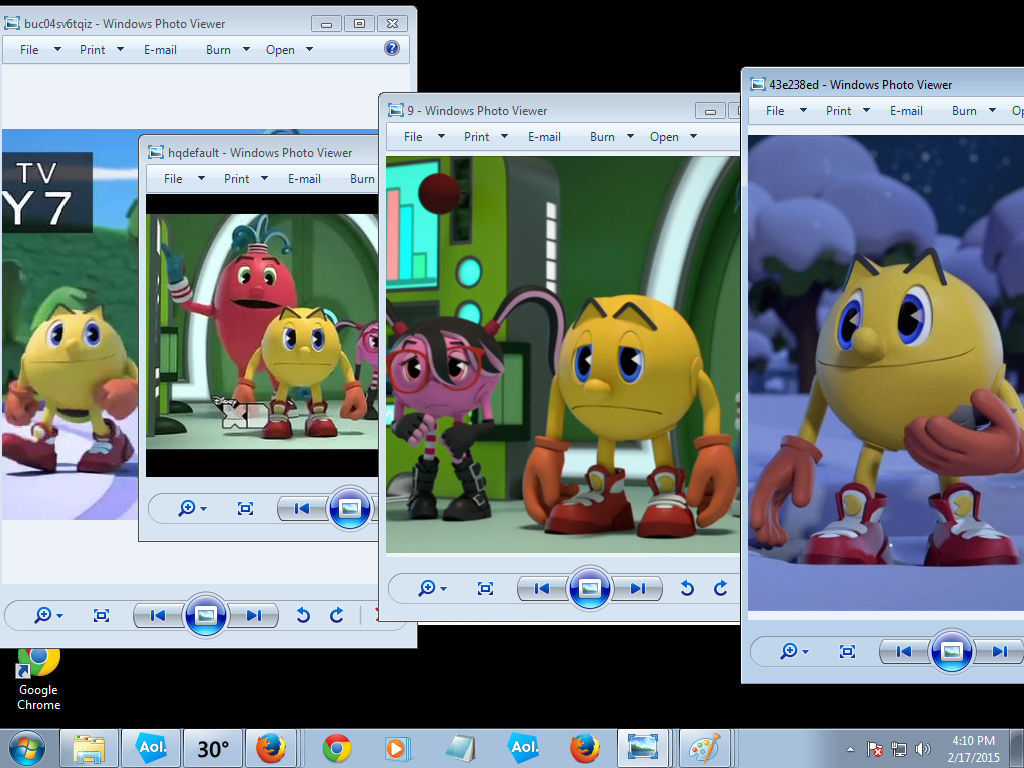
Task: Rotate clockwise in the "9" window
Action: tap(720, 588)
